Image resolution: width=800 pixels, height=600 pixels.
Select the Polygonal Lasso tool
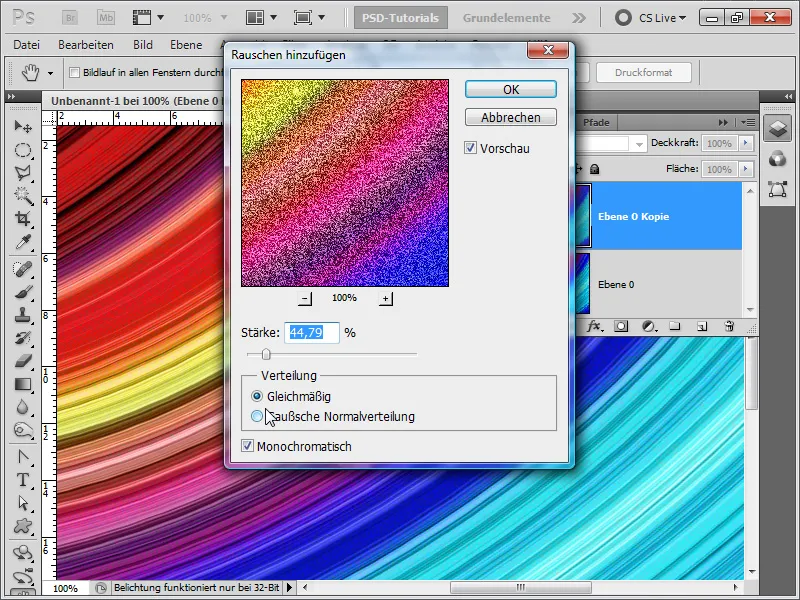tap(23, 173)
